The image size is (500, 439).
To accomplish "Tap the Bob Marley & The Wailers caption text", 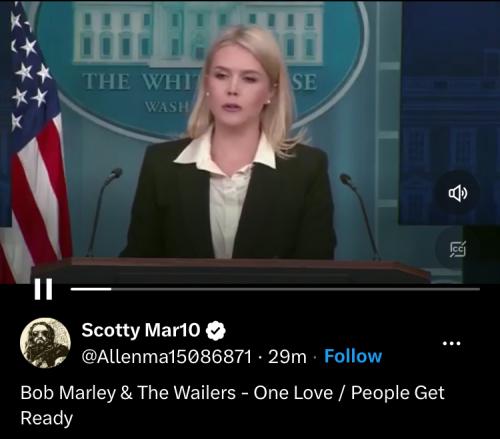I will [x=128, y=392].
